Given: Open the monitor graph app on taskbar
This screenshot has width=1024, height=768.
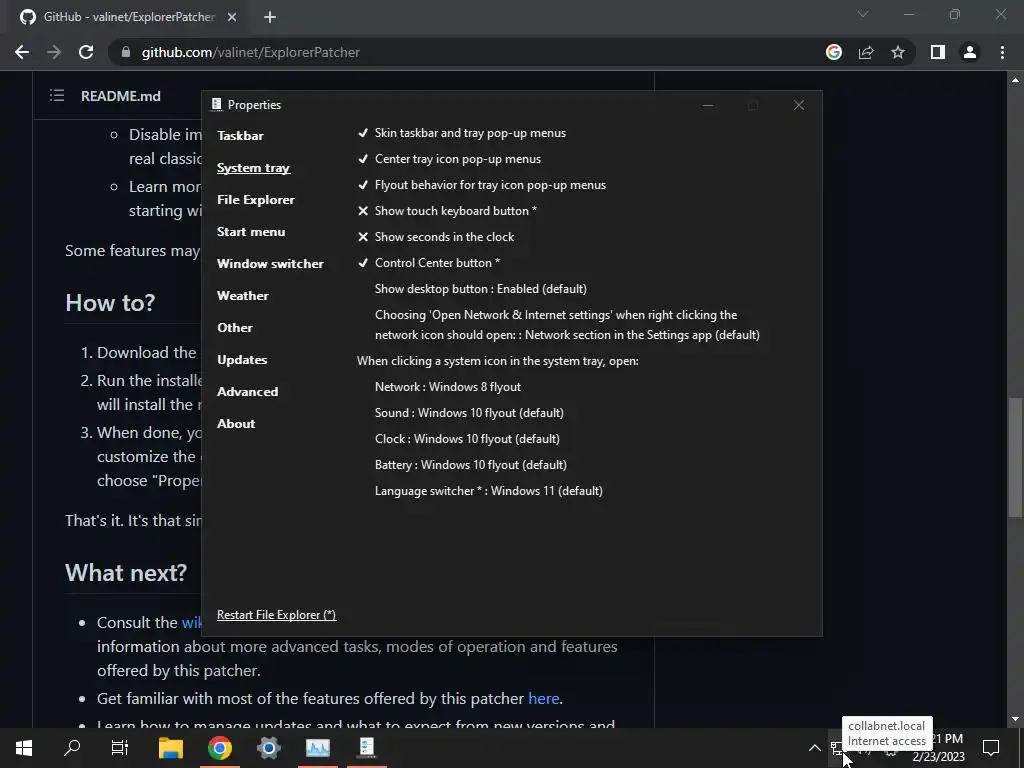Looking at the screenshot, I should point(318,747).
